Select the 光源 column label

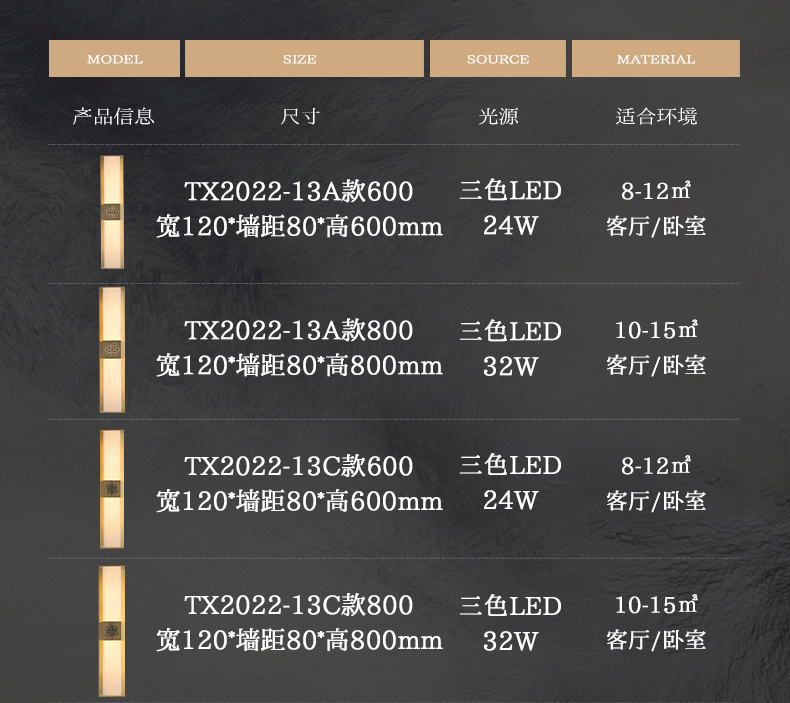(x=498, y=116)
